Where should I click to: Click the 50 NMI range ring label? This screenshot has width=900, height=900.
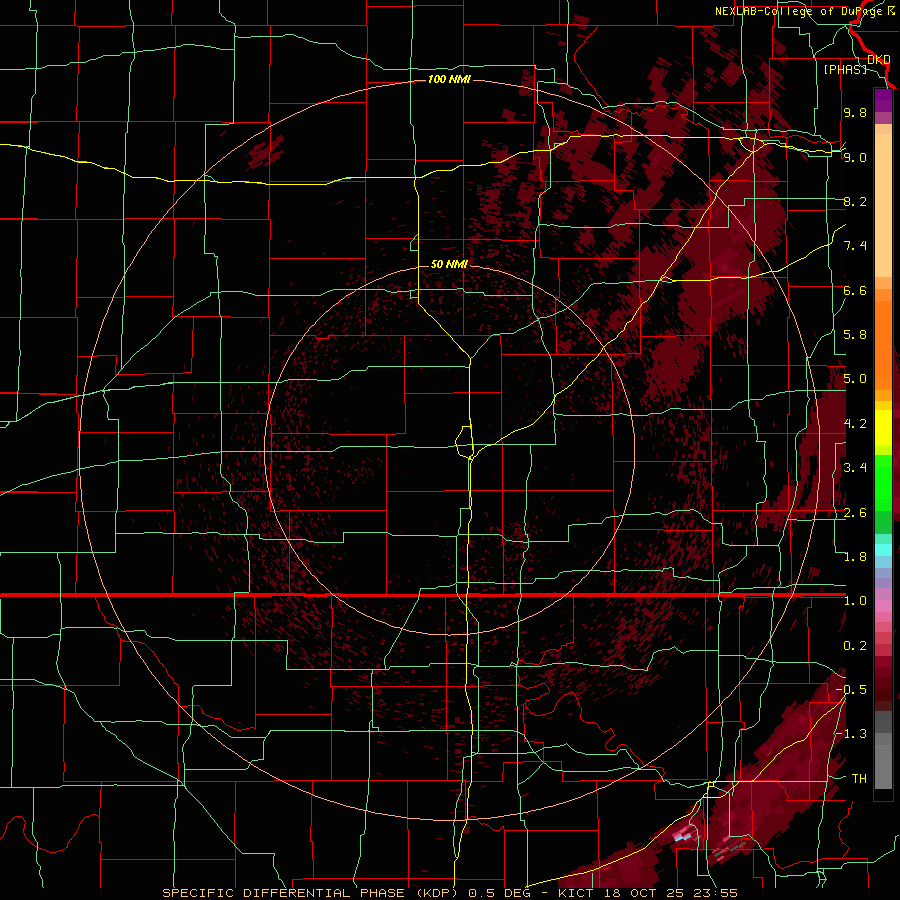click(x=449, y=264)
